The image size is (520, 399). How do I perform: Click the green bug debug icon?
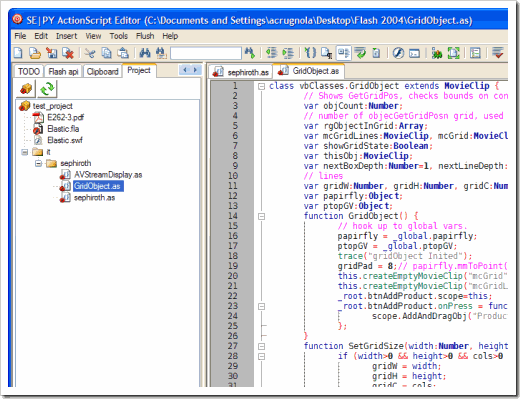pyautogui.click(x=436, y=53)
